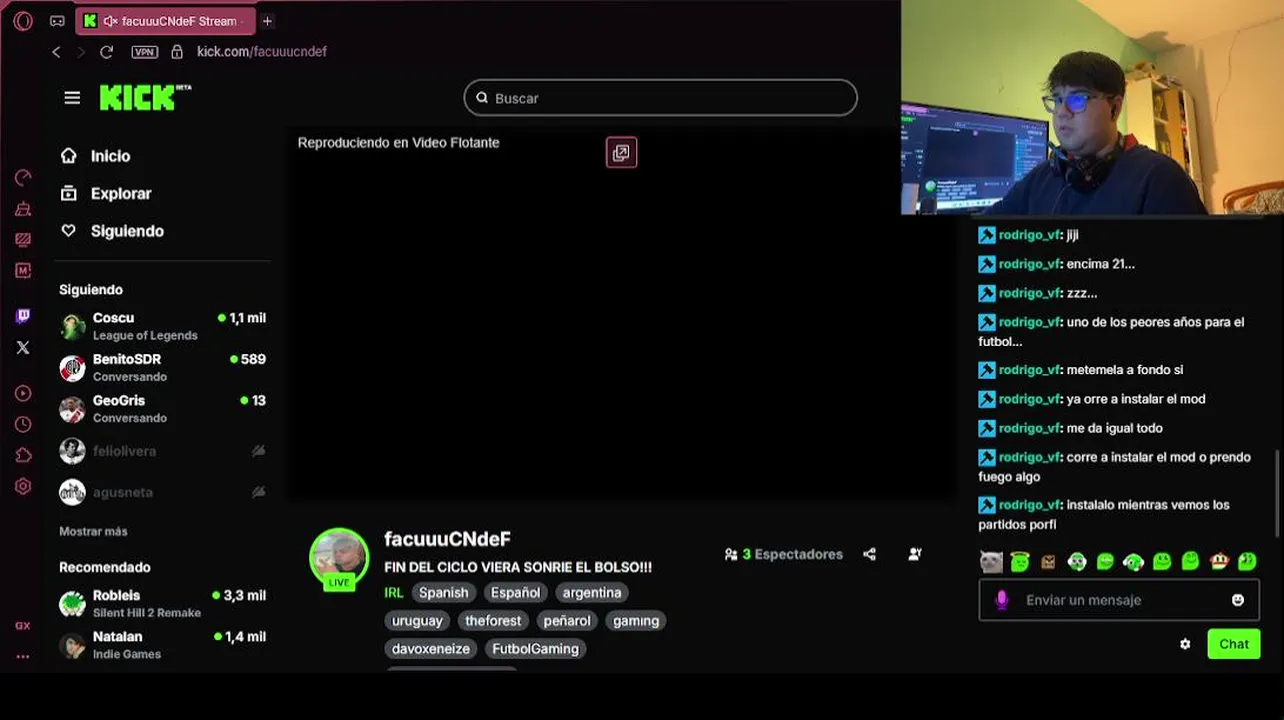Go to Inicio in Kick sidebar

[95, 156]
